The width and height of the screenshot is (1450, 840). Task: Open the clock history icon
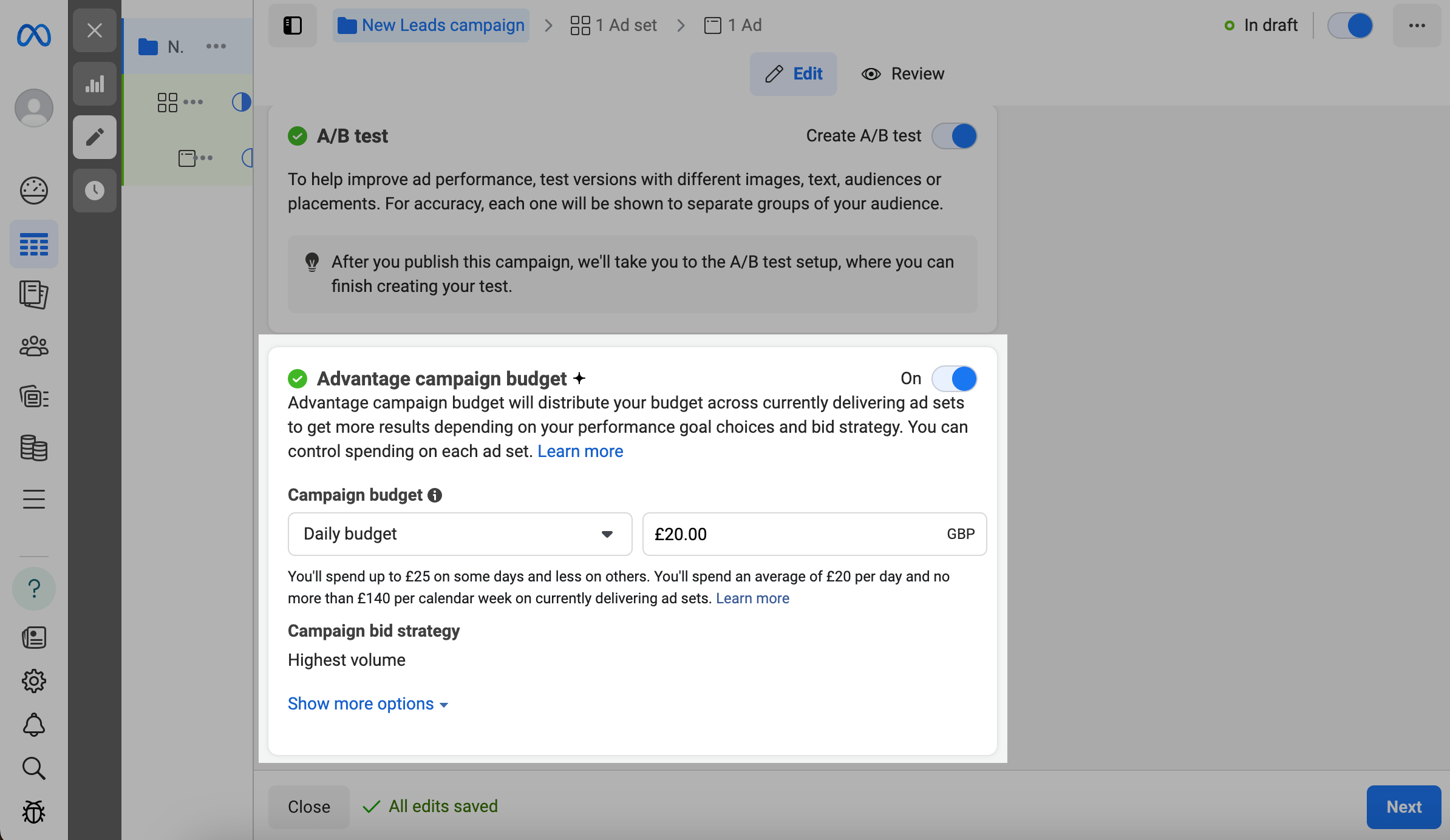point(95,191)
